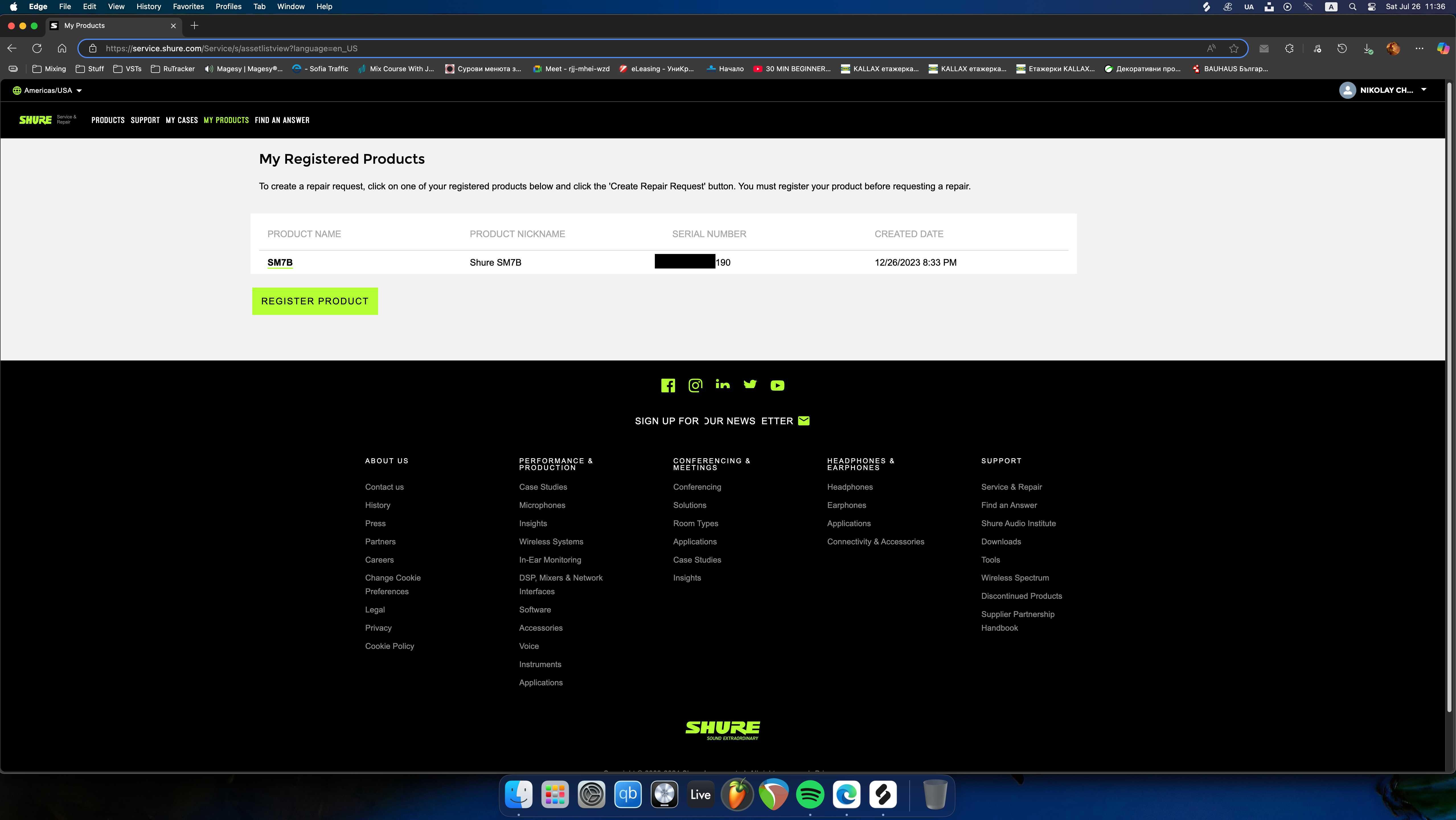
Task: Go to My Cases
Action: [181, 120]
